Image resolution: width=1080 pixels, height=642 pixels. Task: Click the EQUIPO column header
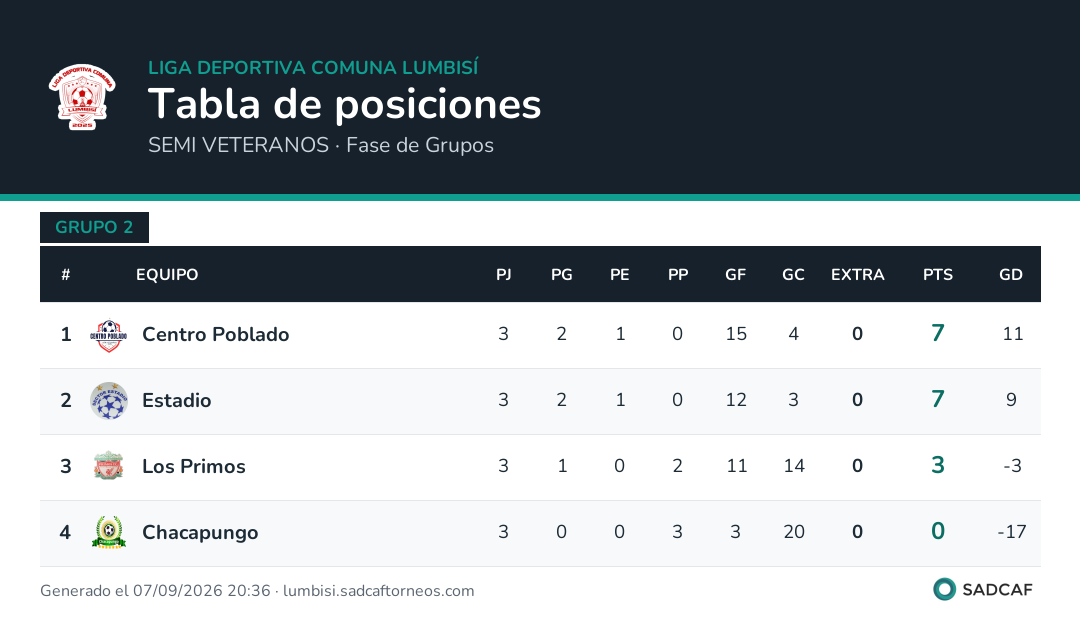[x=167, y=275]
